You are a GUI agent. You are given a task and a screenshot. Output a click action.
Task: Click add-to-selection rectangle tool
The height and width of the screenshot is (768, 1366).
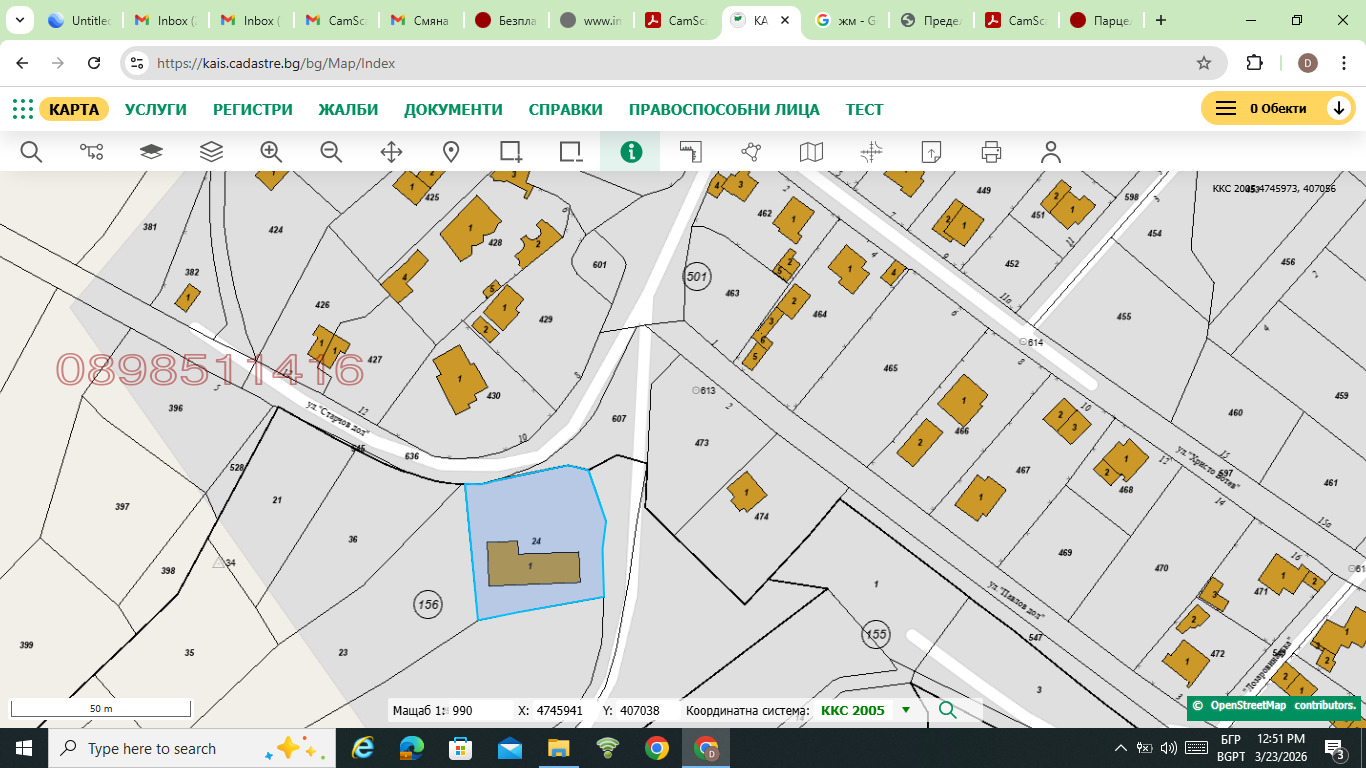[511, 152]
